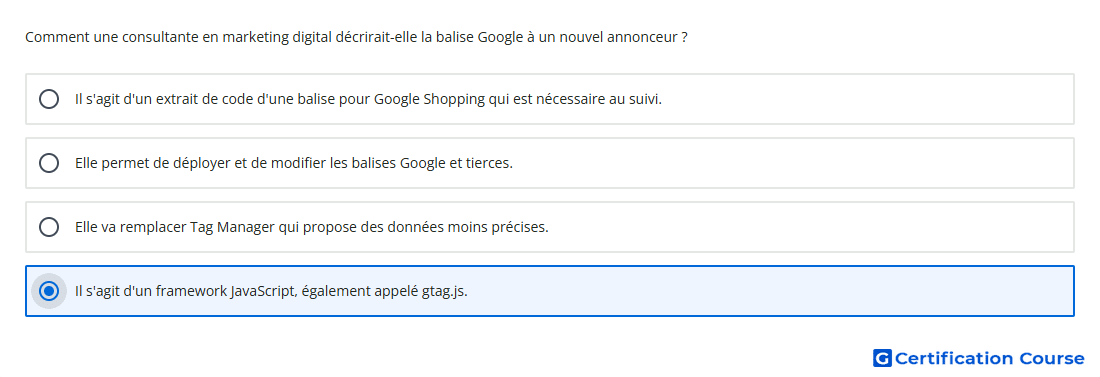Select the radio button for Google Shopping answer
This screenshot has height=377, width=1100.
pos(49,99)
